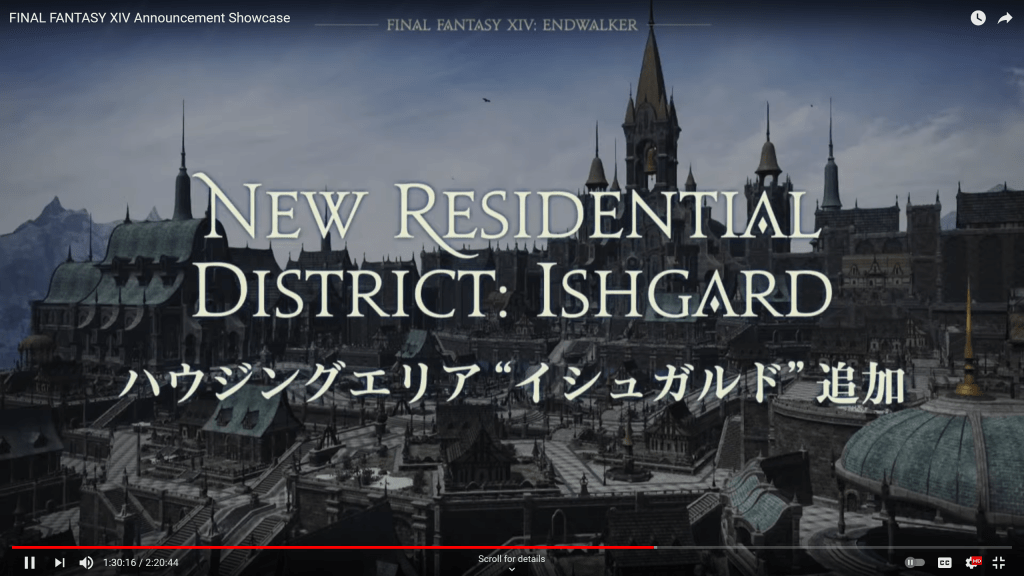
Task: Open the Share arrow icon
Action: (x=1004, y=18)
